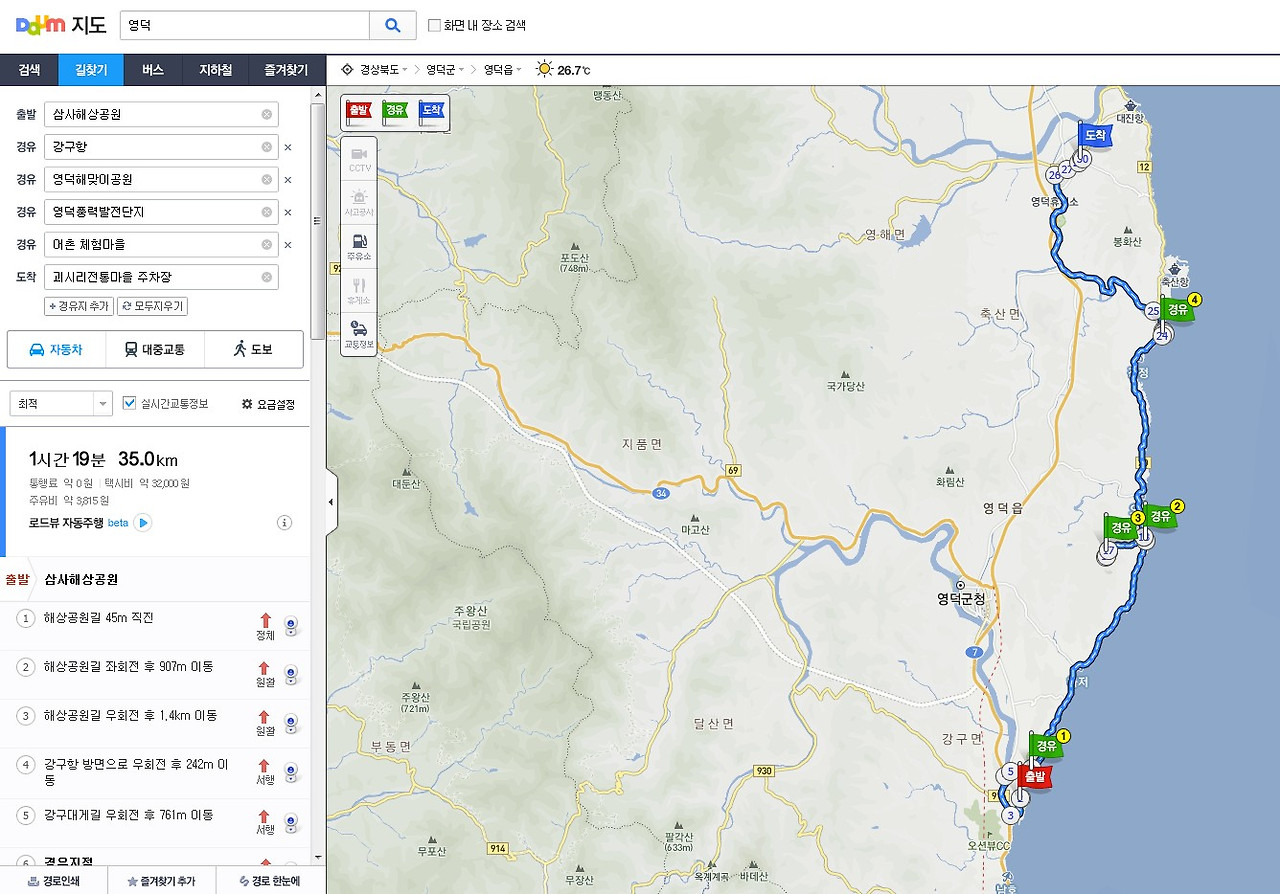The image size is (1280, 894).
Task: Open the 영덕읍 town dropdown
Action: [x=503, y=70]
